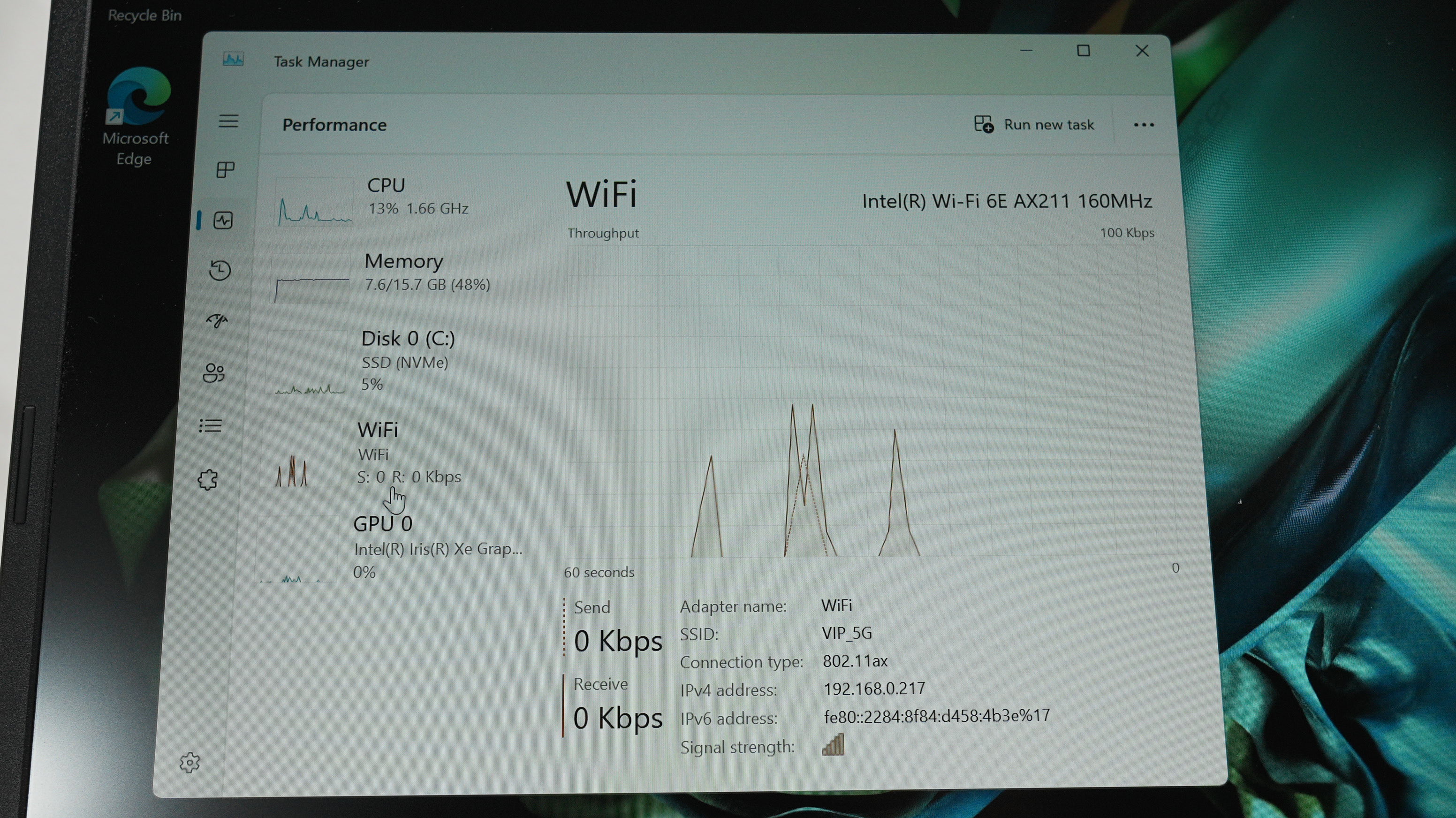Open the App history page icon
This screenshot has height=818, width=1456.
[220, 270]
